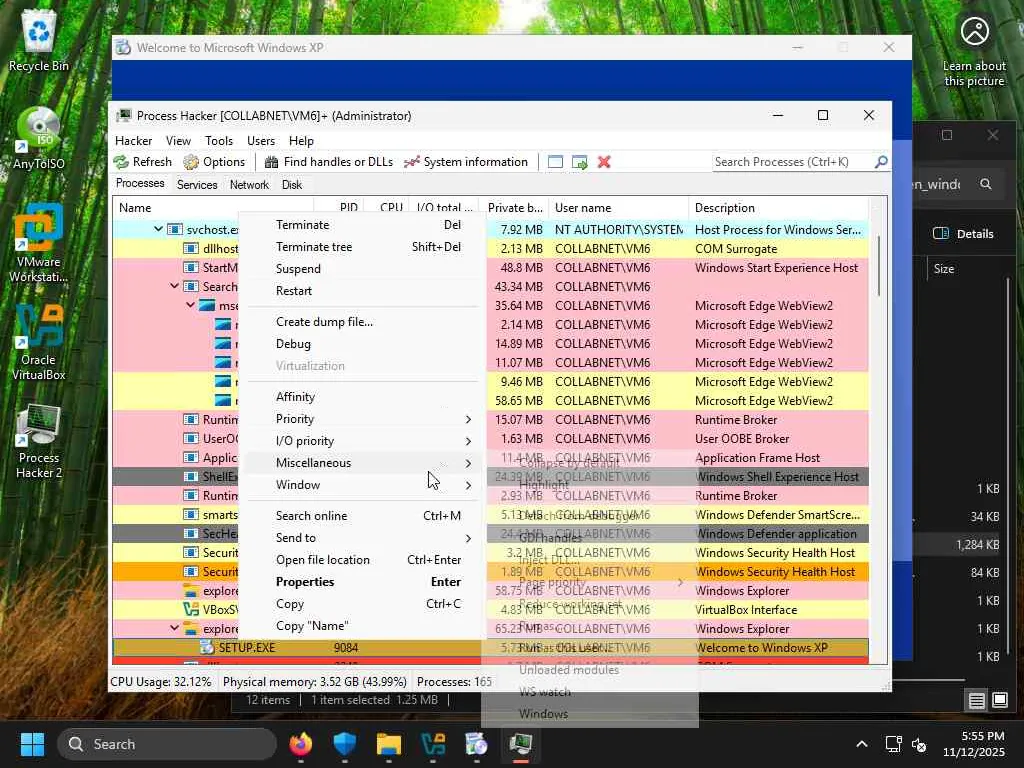This screenshot has width=1024, height=768.
Task: Select Restart in the context menu
Action: pyautogui.click(x=361, y=291)
